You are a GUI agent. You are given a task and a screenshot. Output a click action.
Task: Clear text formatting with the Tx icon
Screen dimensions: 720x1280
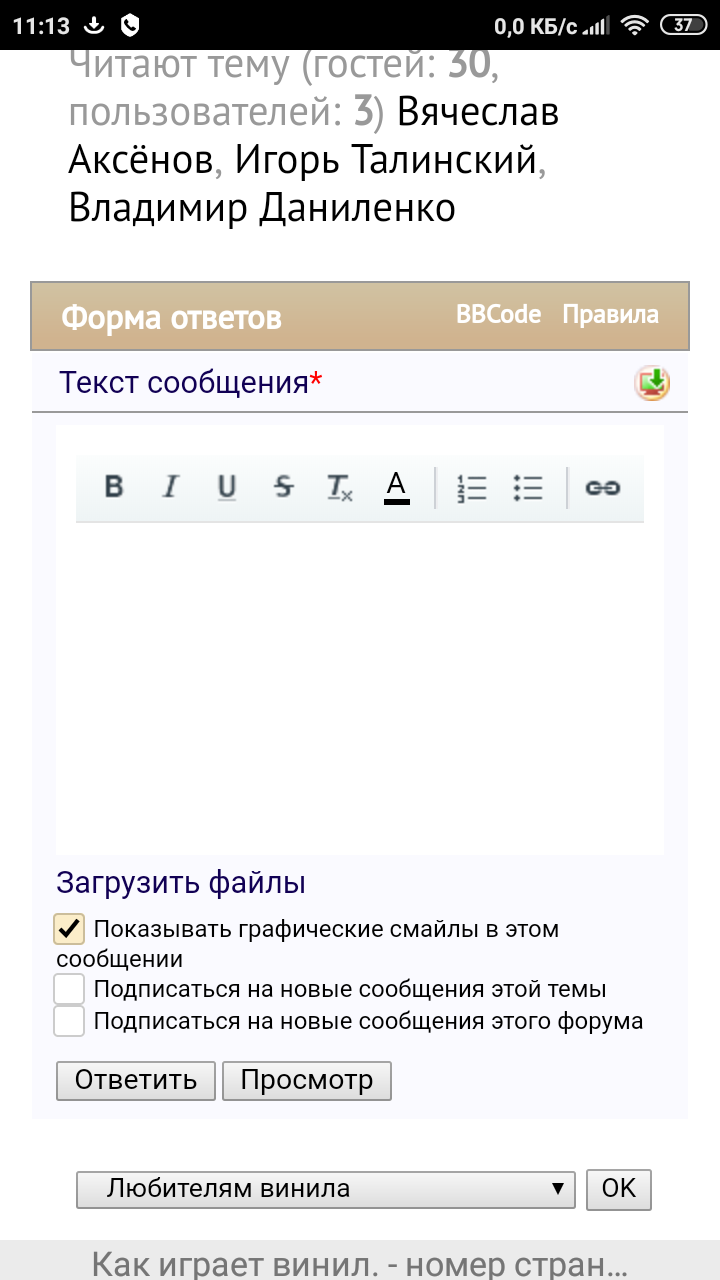(340, 488)
